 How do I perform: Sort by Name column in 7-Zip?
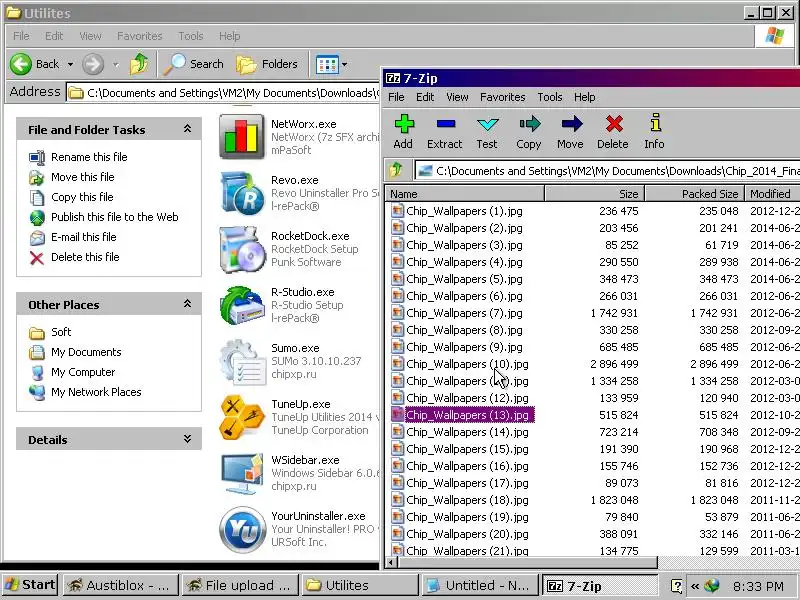(x=465, y=194)
